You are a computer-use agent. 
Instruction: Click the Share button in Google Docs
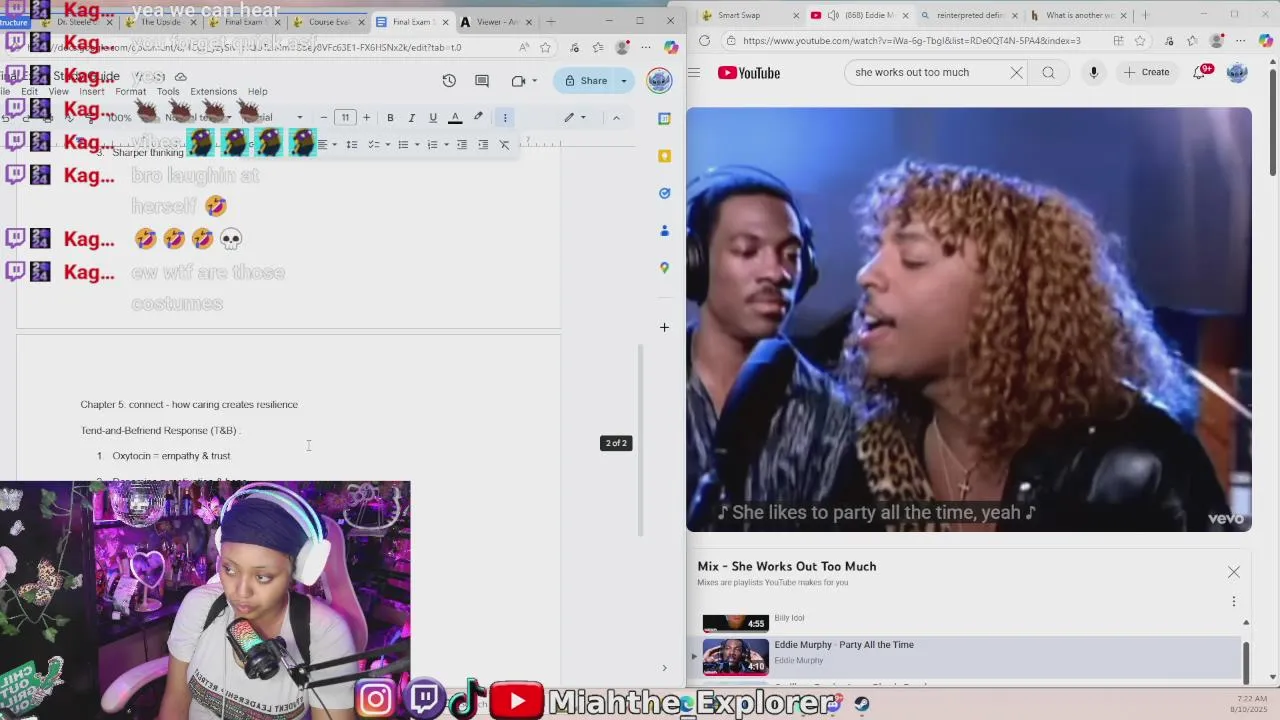pos(585,81)
